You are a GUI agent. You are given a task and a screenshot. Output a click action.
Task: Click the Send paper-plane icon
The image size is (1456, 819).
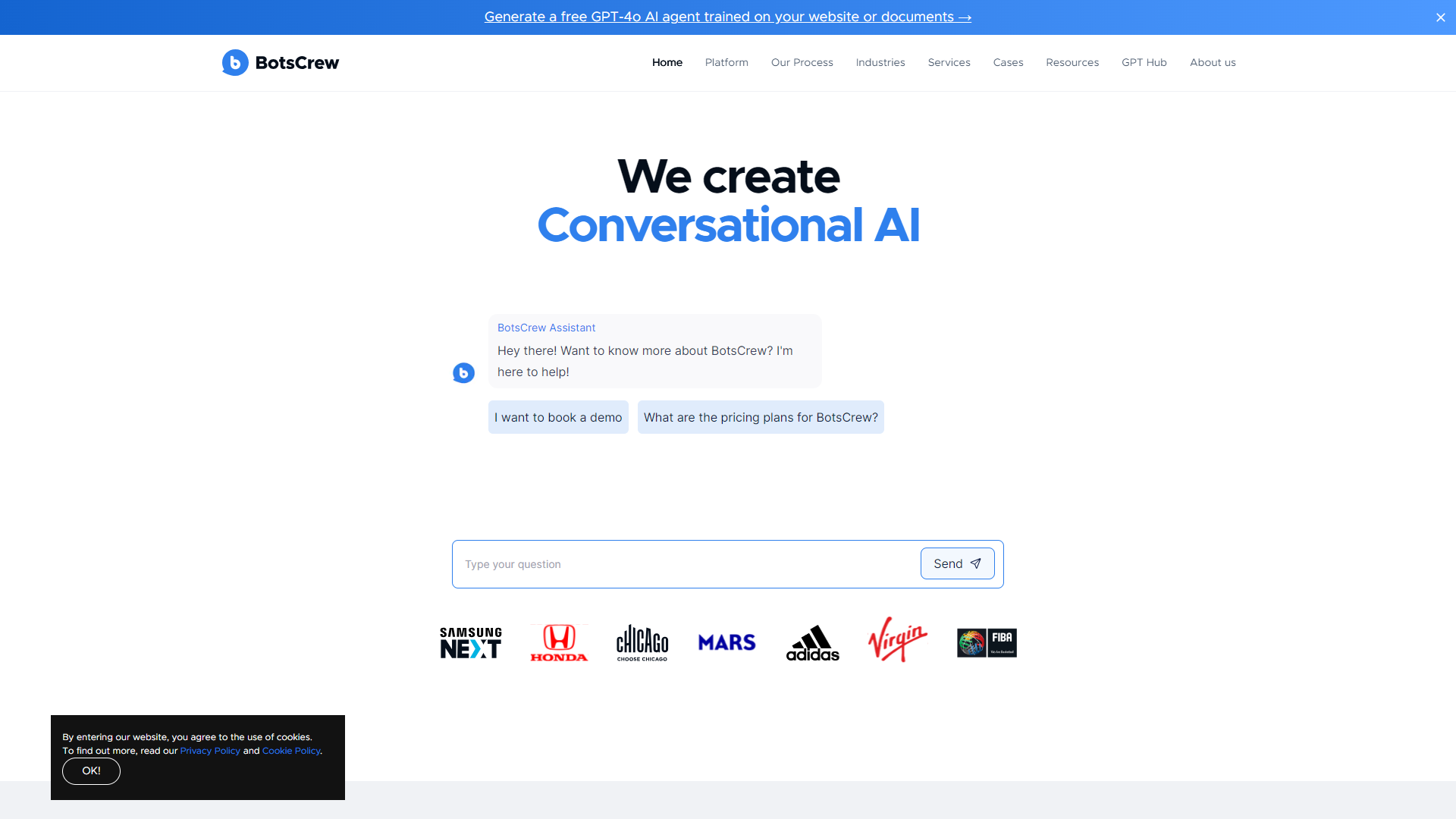[976, 563]
